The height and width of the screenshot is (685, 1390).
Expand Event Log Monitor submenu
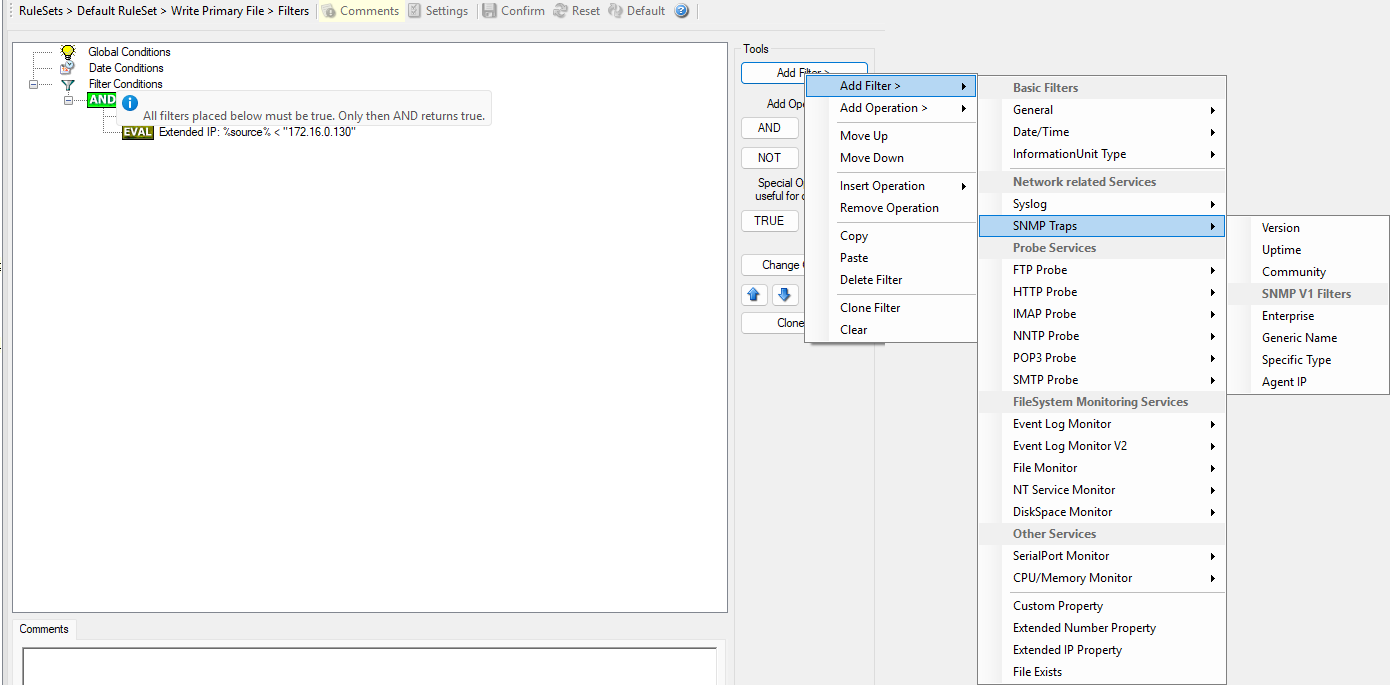(x=1102, y=424)
